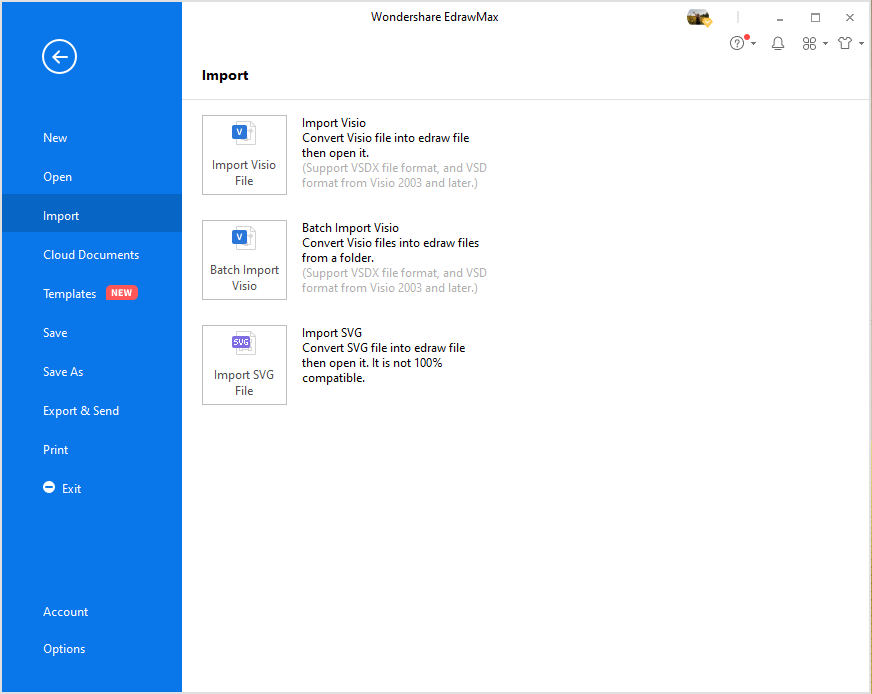
Task: Open the Import SVG File tile
Action: [x=244, y=365]
